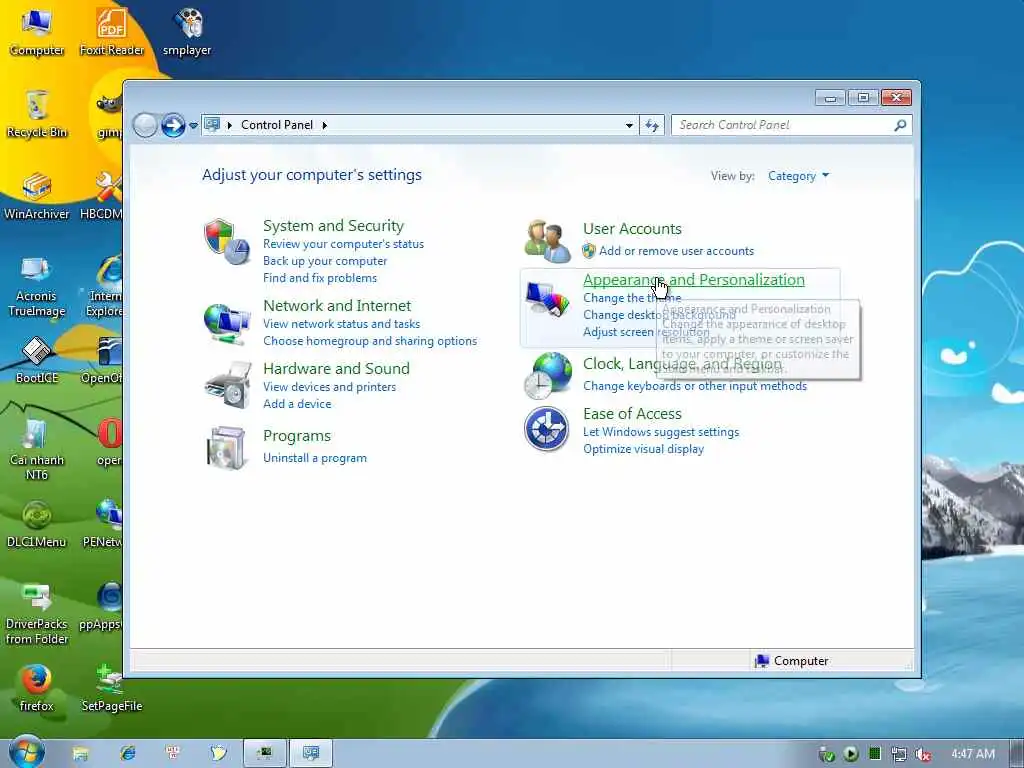Select the Acronis TrueImage desktop icon

pyautogui.click(x=37, y=286)
